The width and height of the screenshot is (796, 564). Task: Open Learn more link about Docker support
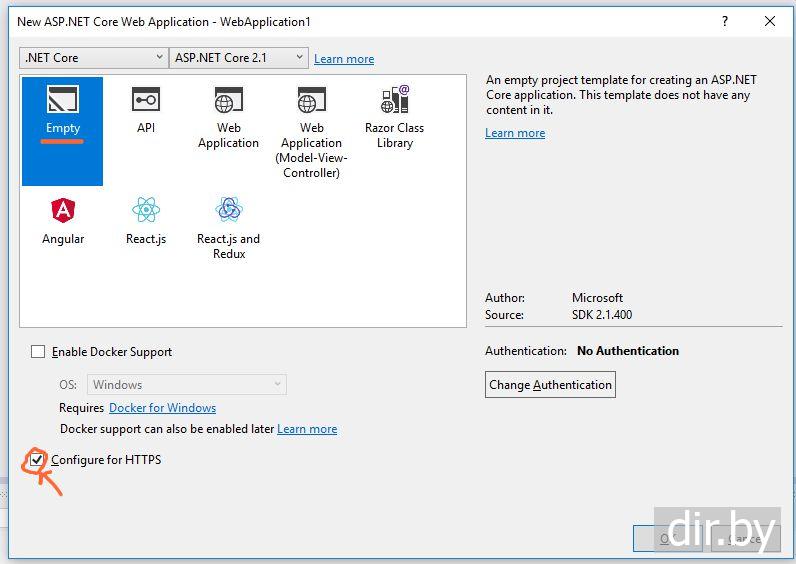pos(307,429)
